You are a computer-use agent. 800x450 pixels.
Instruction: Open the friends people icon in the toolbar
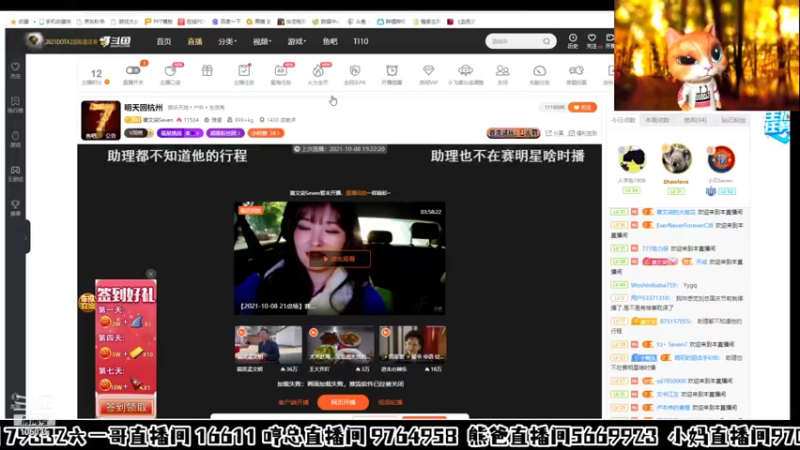(x=503, y=74)
